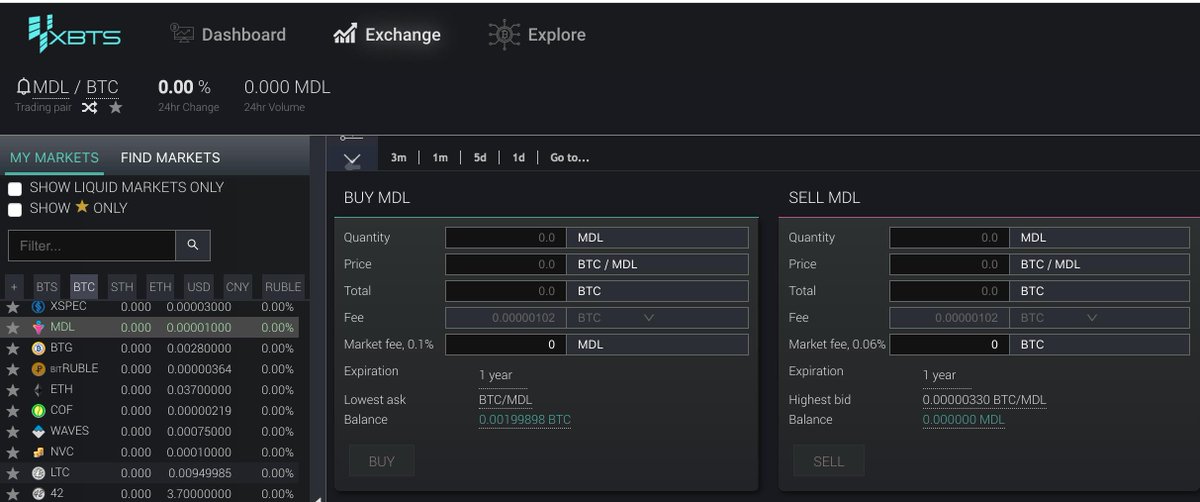1200x502 pixels.
Task: Star the BTG market row
Action: point(13,348)
